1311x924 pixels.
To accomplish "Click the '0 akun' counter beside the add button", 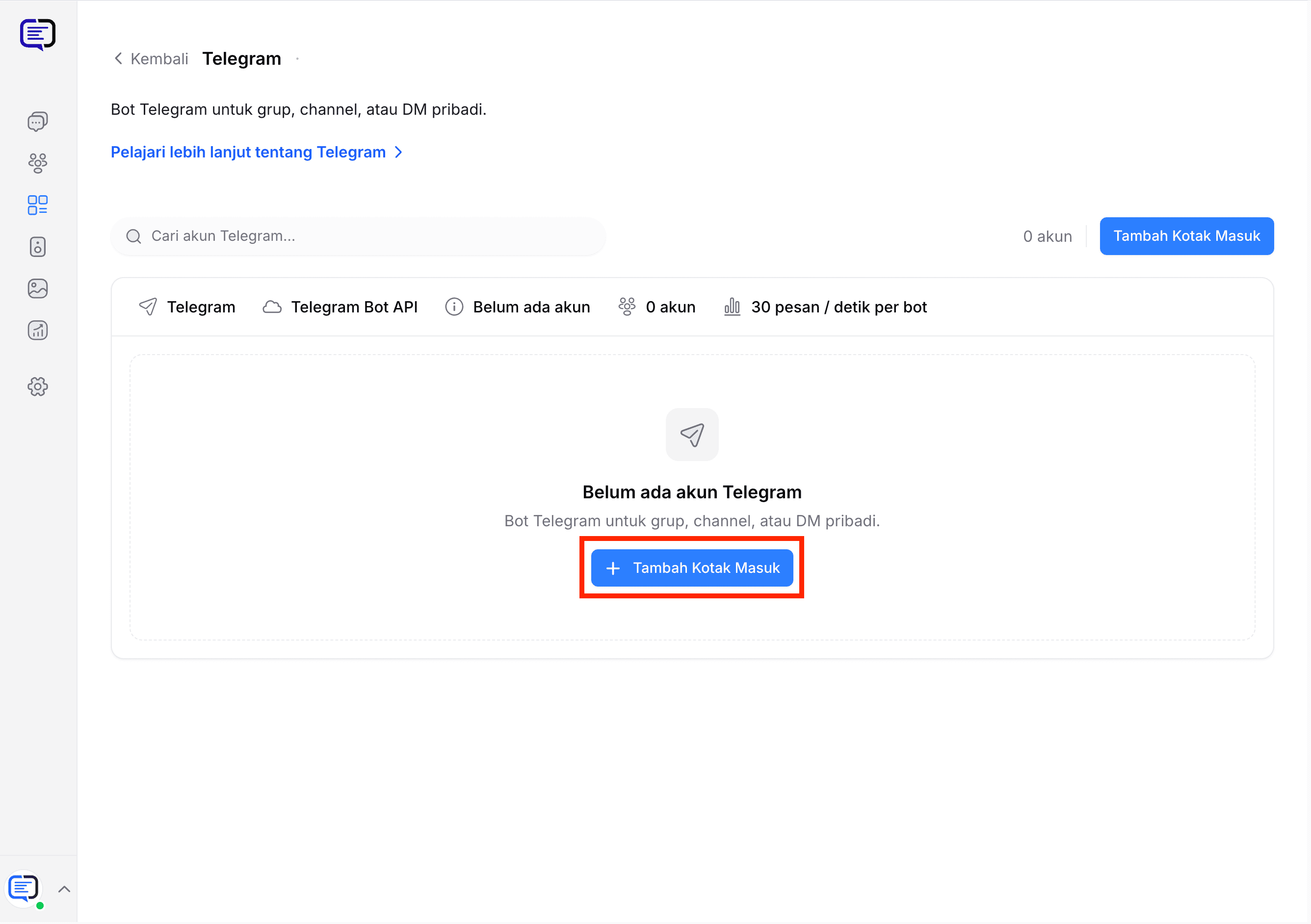I will point(1048,236).
